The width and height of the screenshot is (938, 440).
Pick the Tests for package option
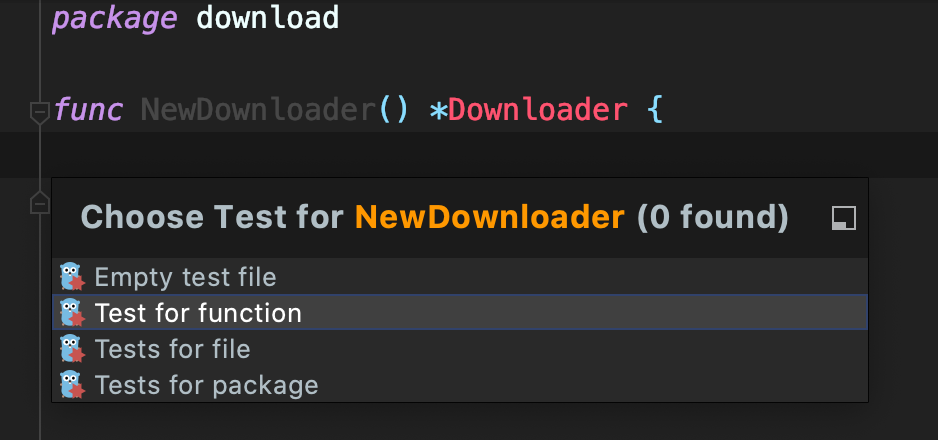206,384
